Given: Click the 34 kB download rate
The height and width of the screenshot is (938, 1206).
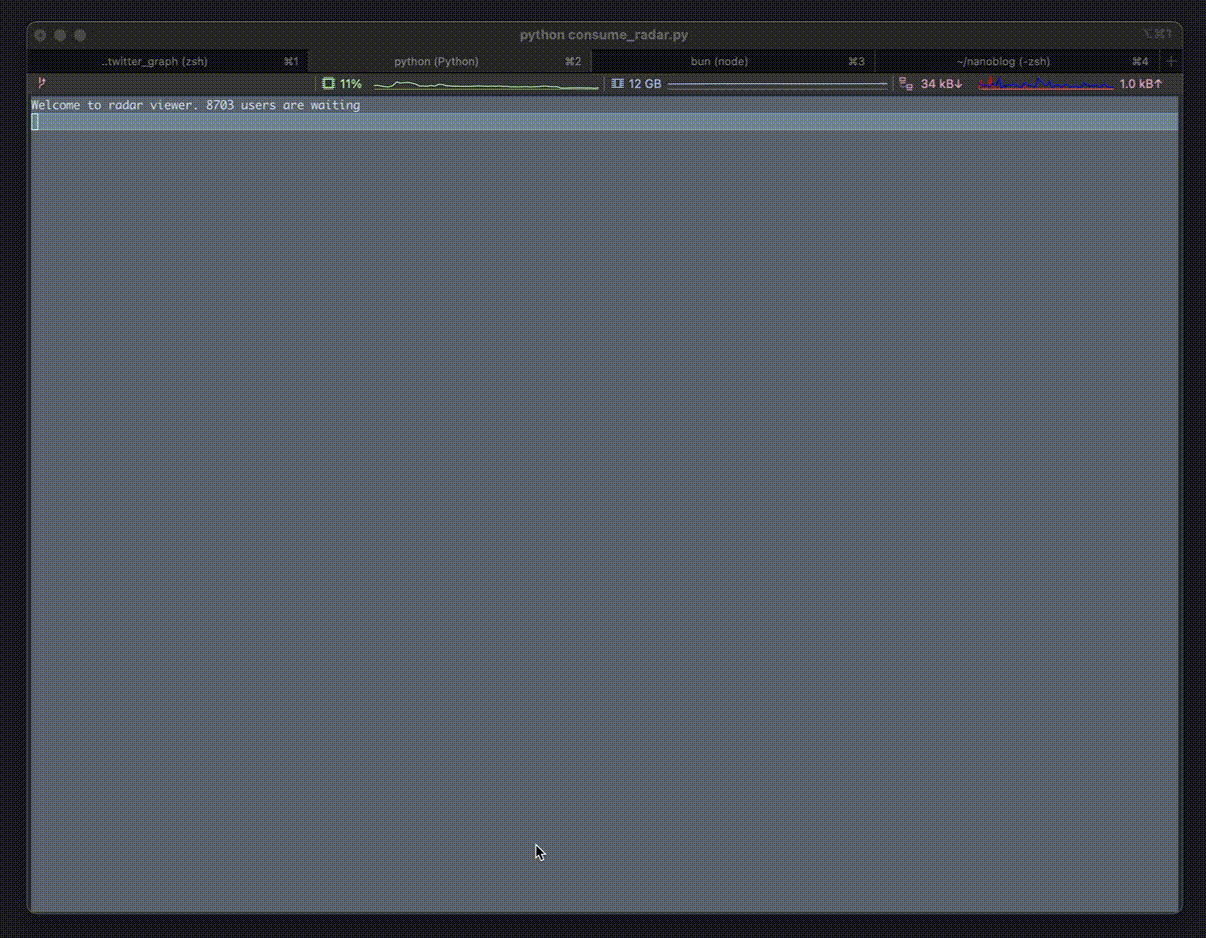Looking at the screenshot, I should pyautogui.click(x=941, y=84).
